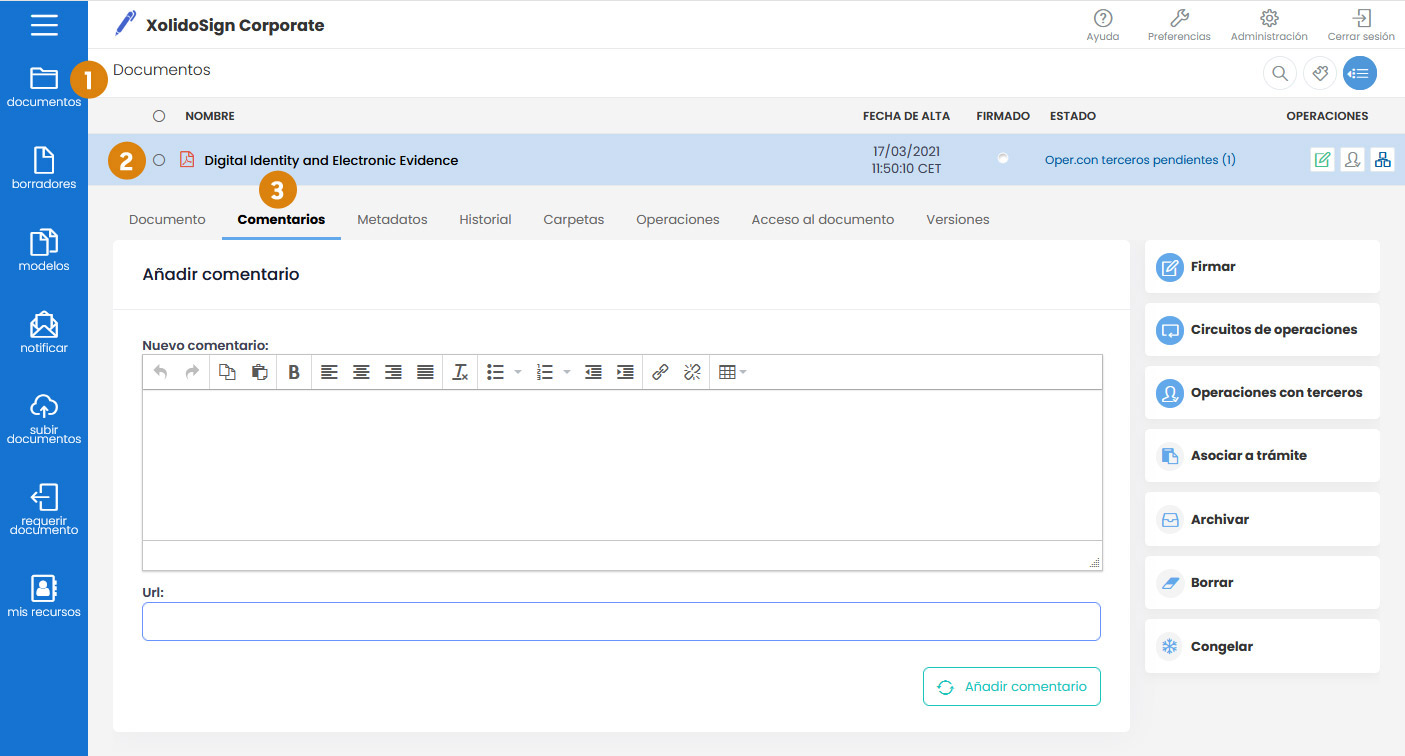Open the hamburger menu in sidebar
Screen dimensions: 1405x756
(44, 25)
